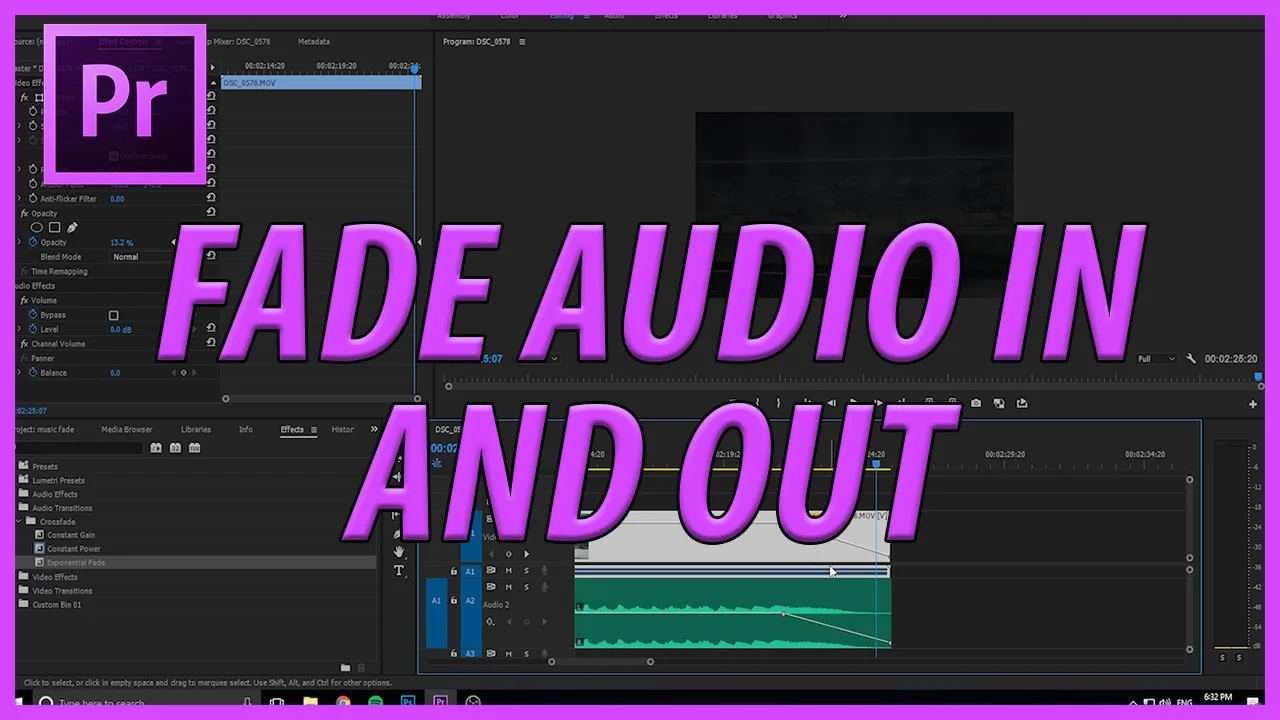Click the YUV effects filter icon

point(194,447)
